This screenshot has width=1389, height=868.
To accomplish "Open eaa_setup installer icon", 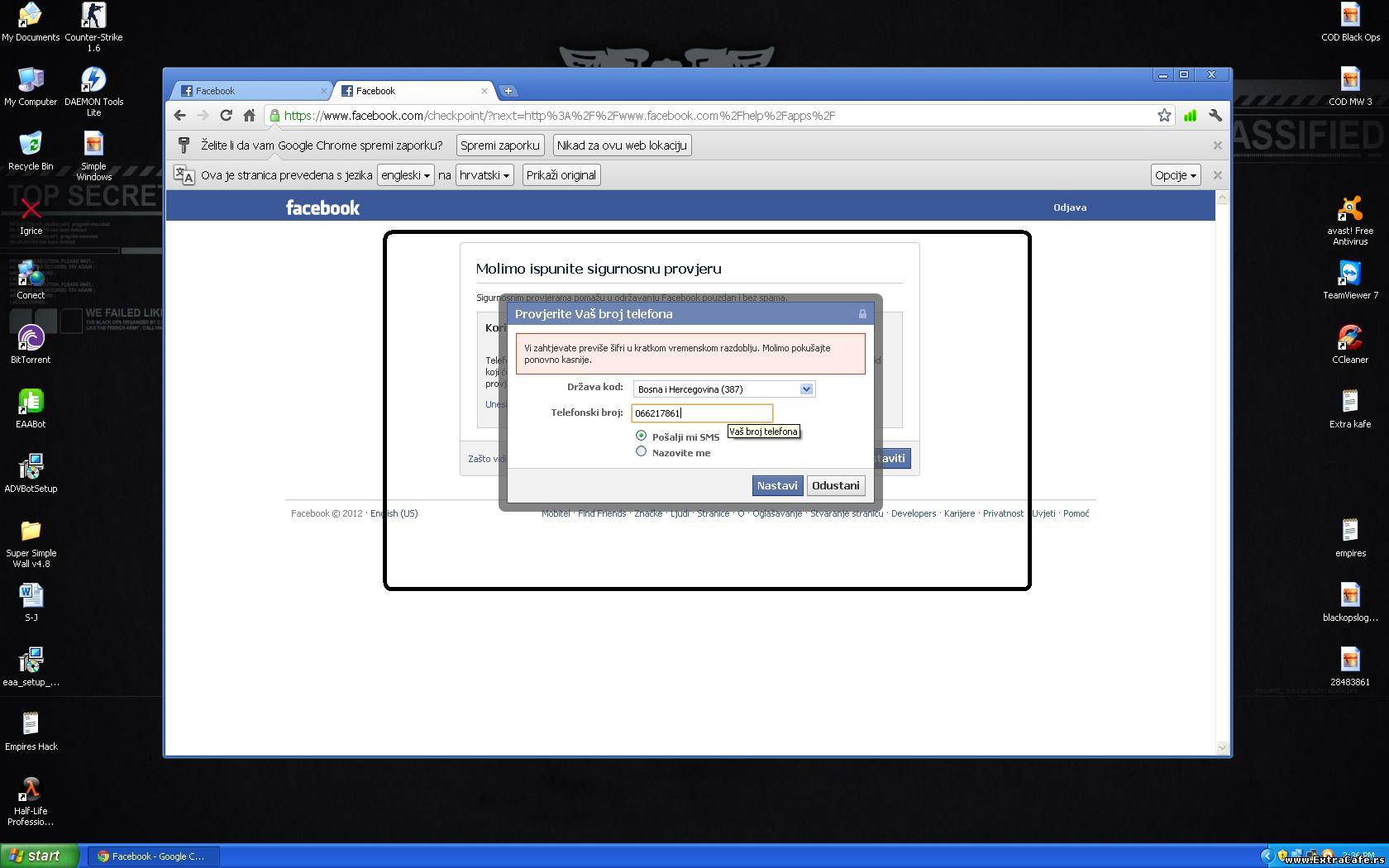I will tap(31, 667).
